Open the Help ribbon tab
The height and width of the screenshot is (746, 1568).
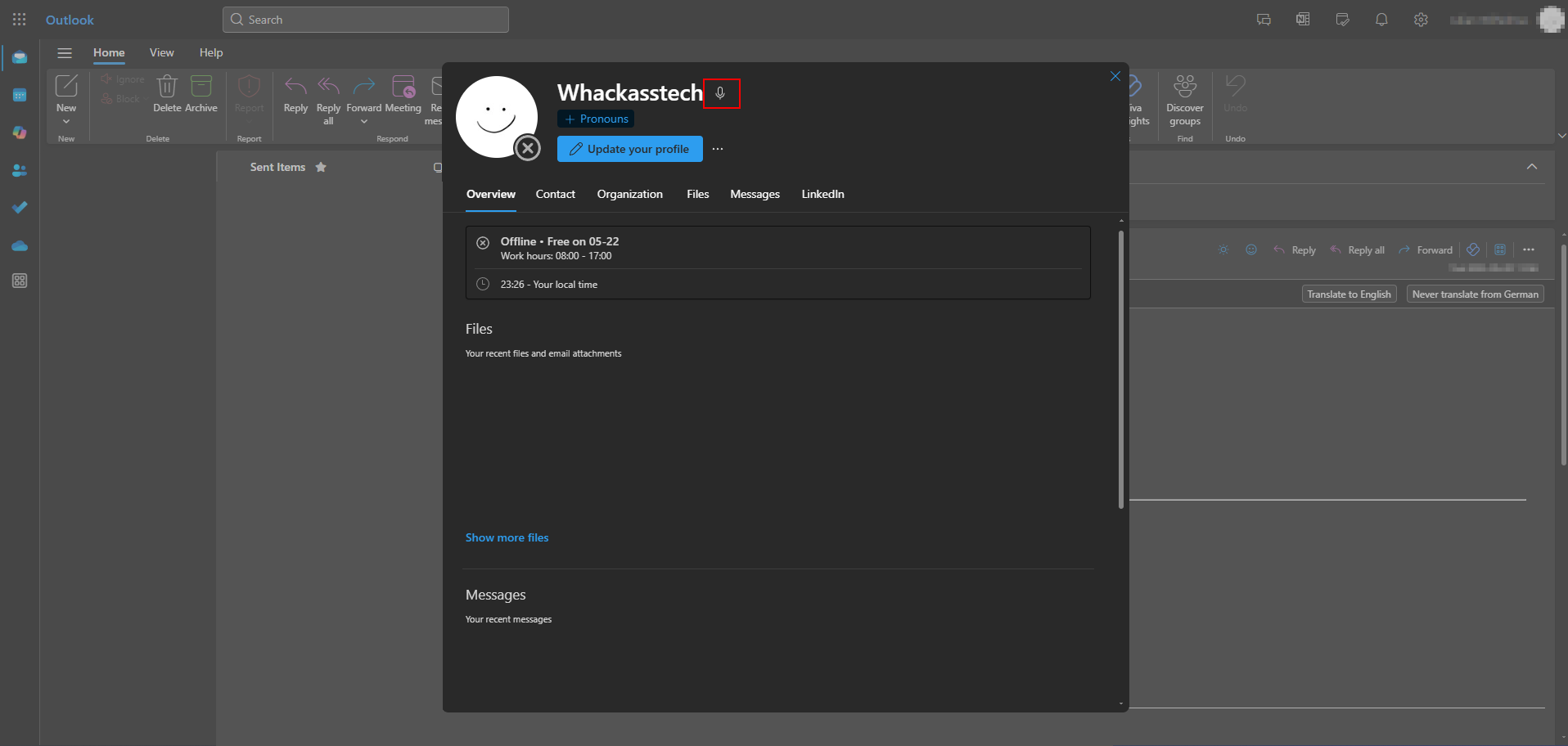(211, 53)
